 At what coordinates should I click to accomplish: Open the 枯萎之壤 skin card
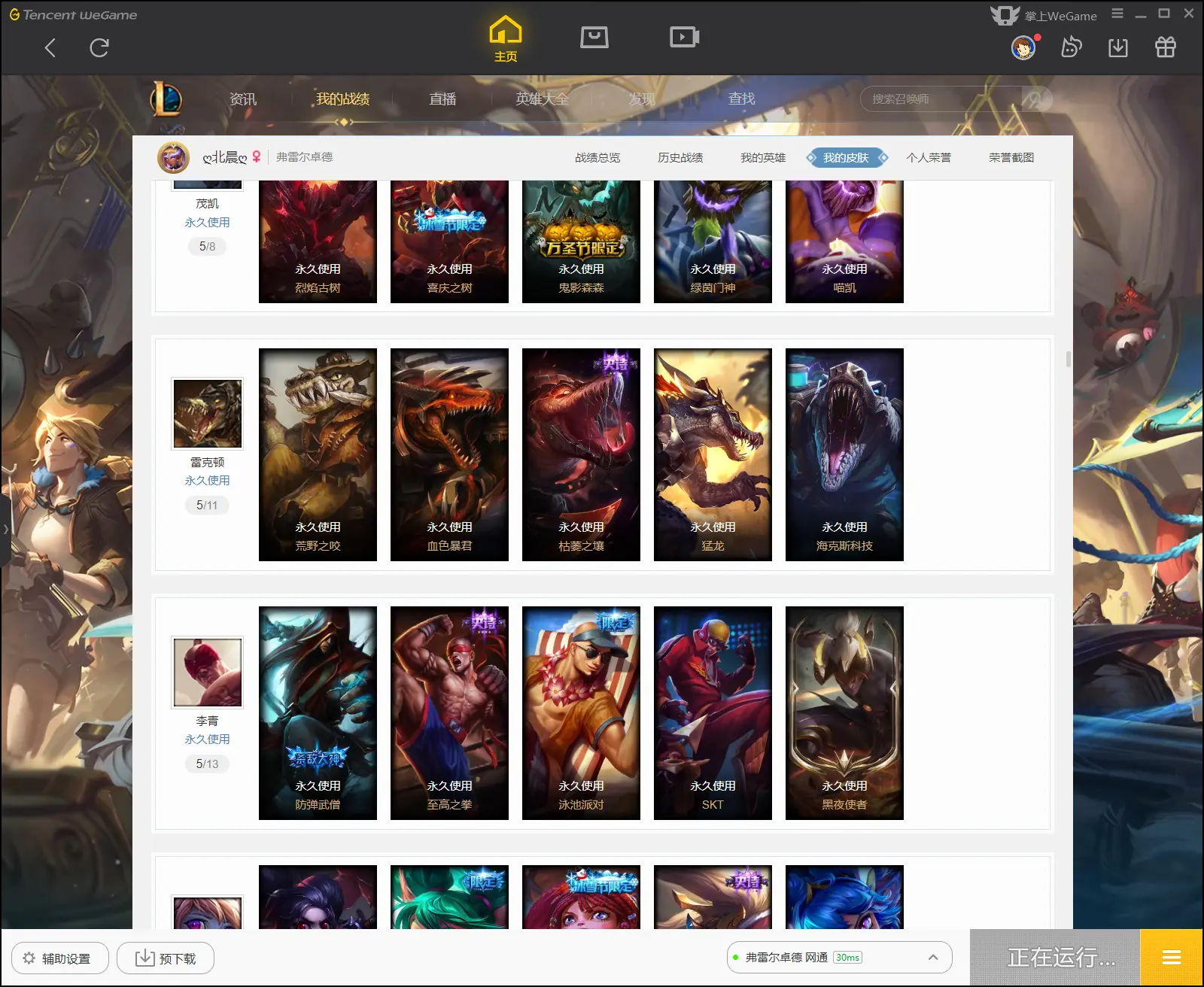(x=581, y=454)
